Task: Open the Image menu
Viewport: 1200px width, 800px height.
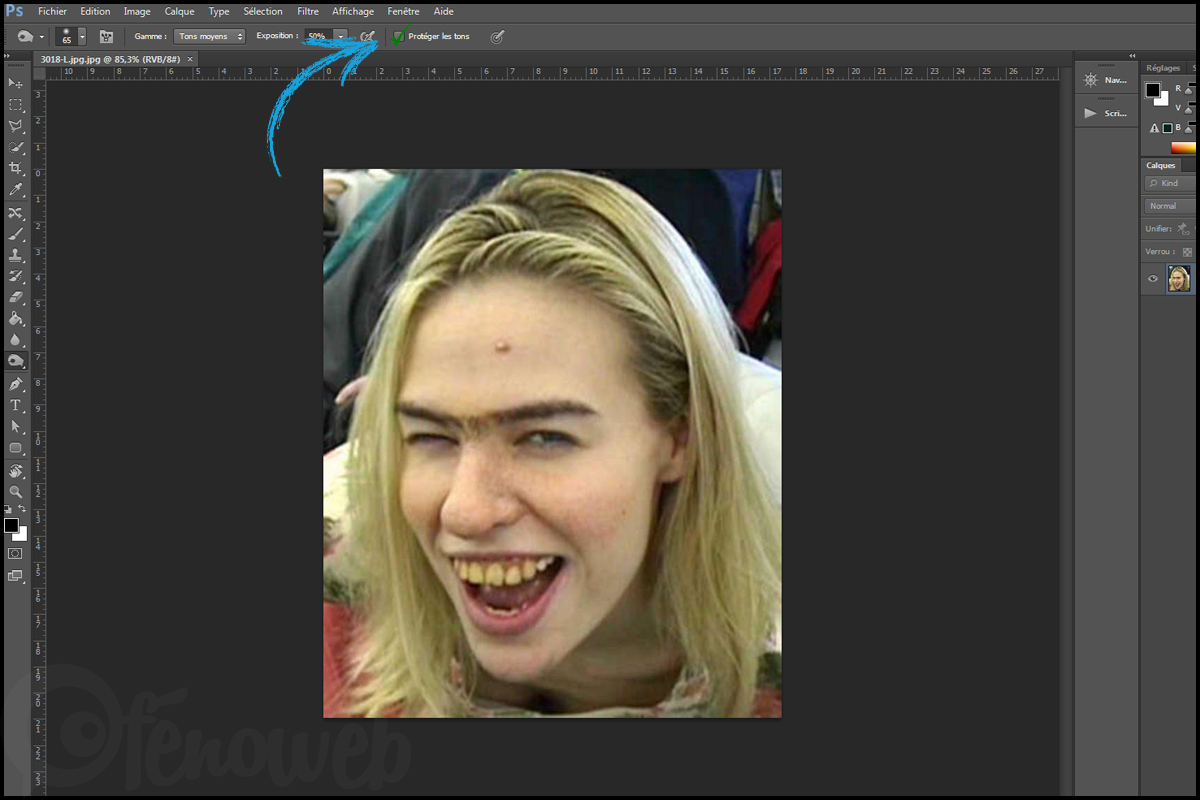Action: [137, 11]
